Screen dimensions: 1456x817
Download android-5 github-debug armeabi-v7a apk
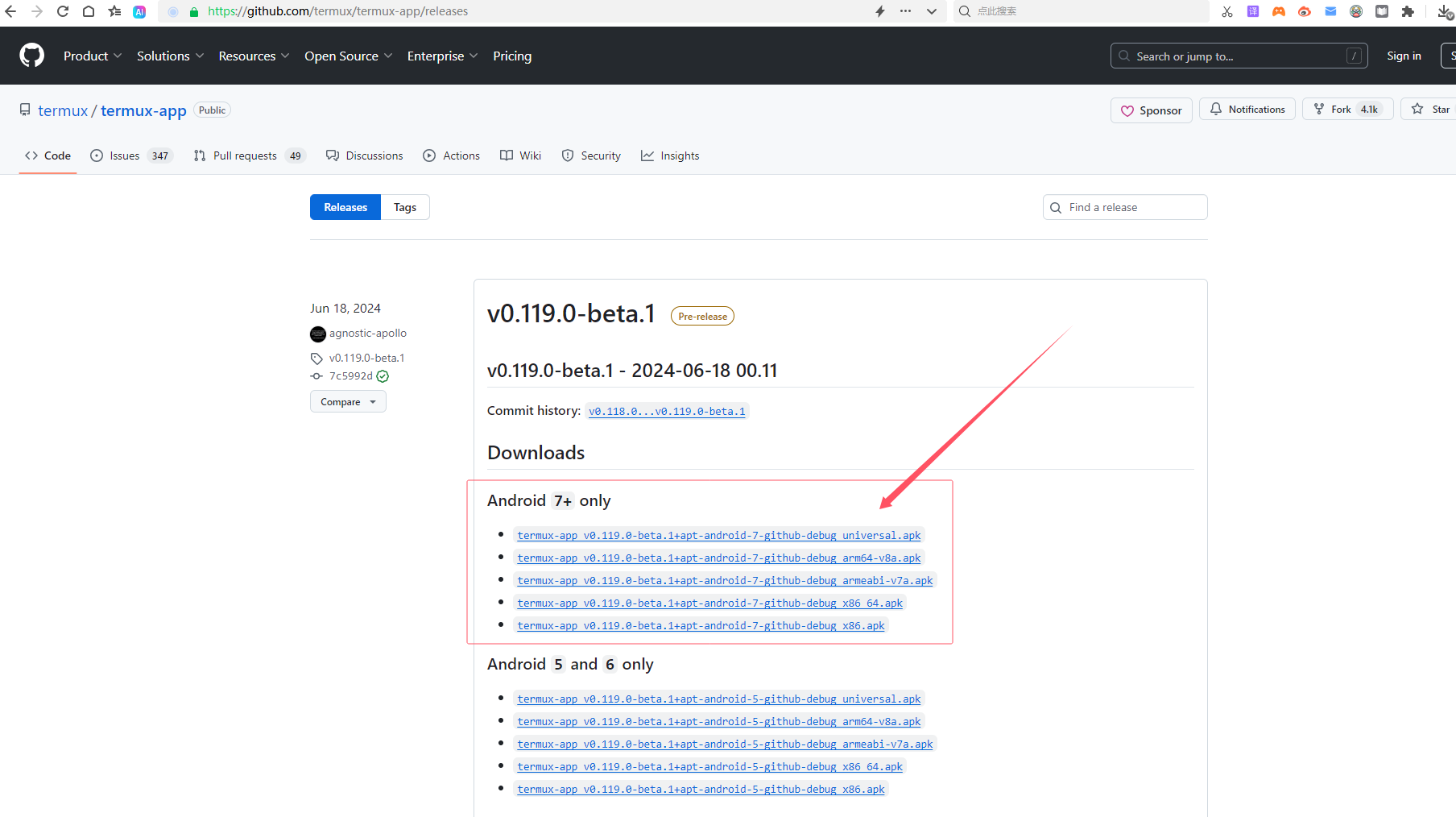point(725,744)
